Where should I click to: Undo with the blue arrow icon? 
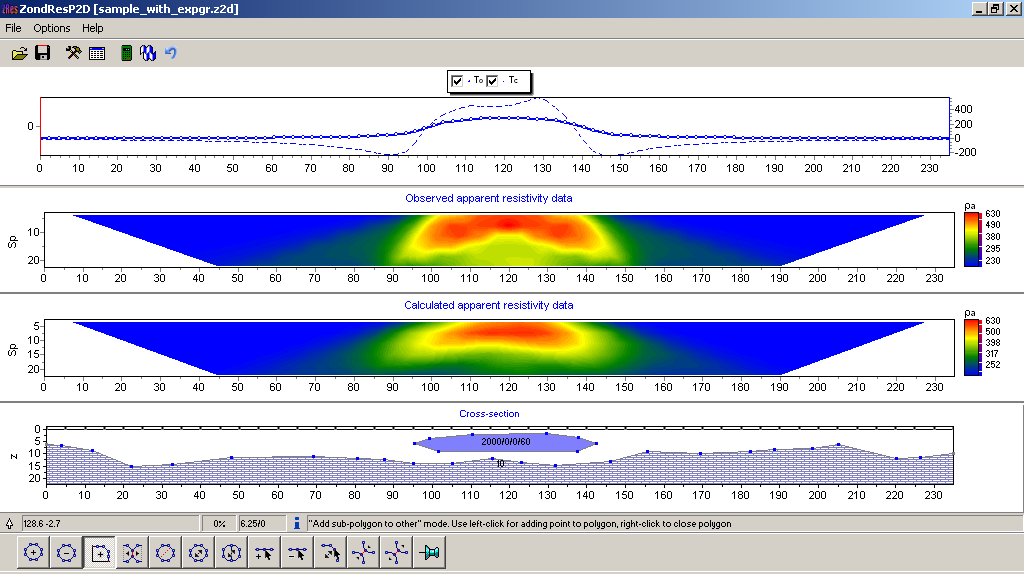[x=171, y=53]
